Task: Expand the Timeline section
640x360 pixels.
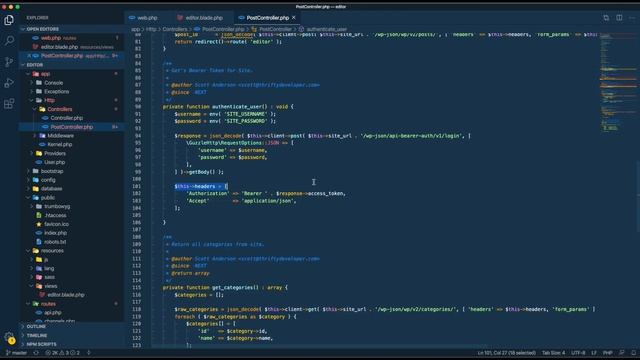Action: tap(37, 336)
